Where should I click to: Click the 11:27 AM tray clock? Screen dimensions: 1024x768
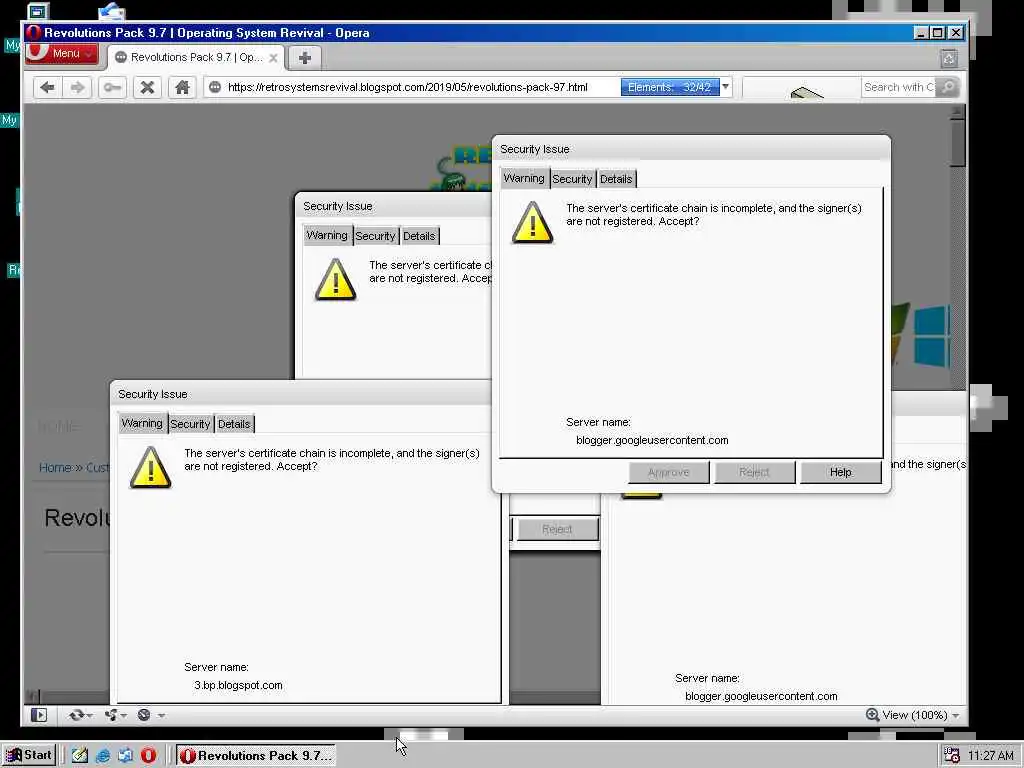point(991,756)
